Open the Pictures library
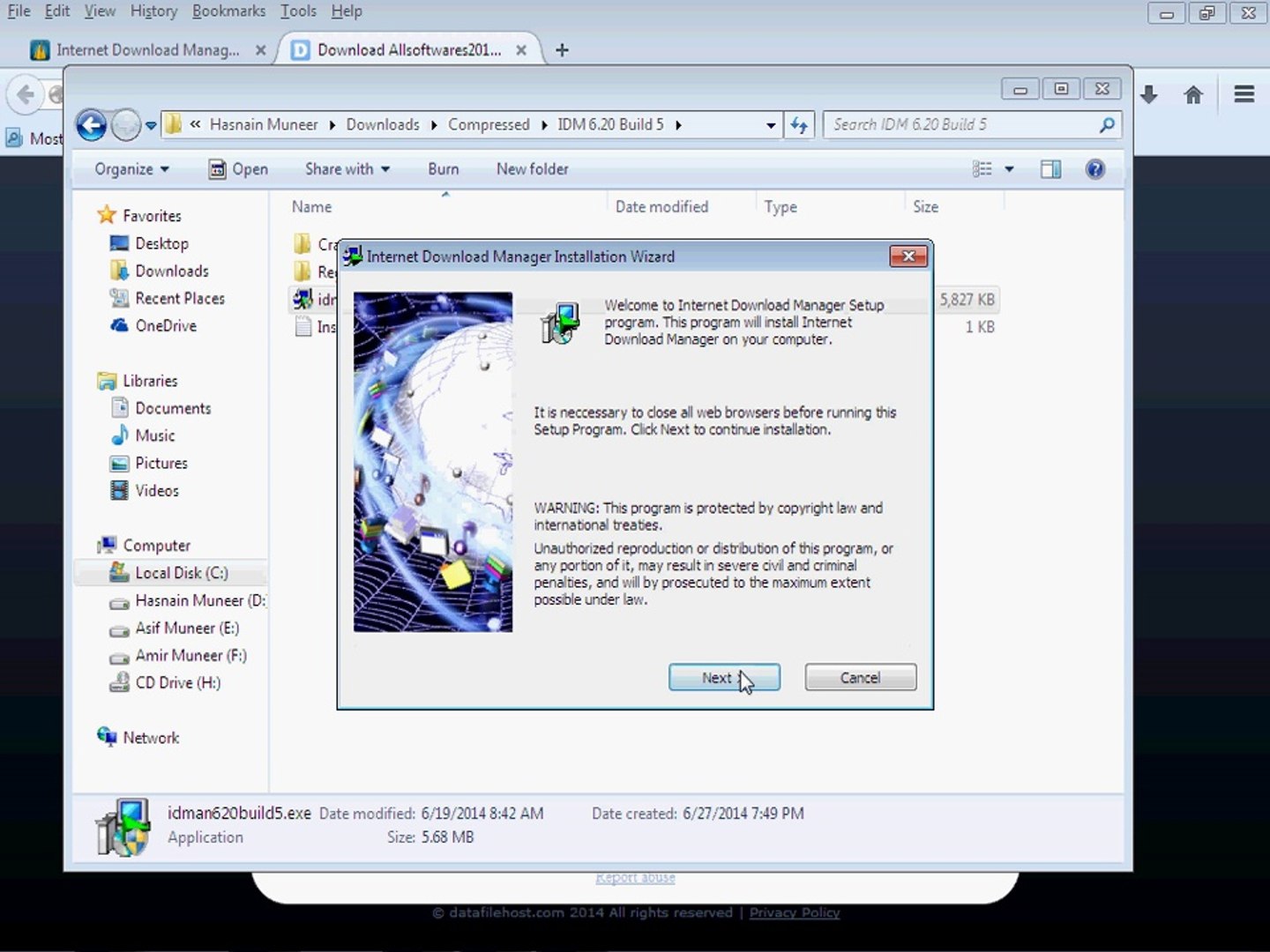This screenshot has width=1270, height=952. tap(161, 463)
